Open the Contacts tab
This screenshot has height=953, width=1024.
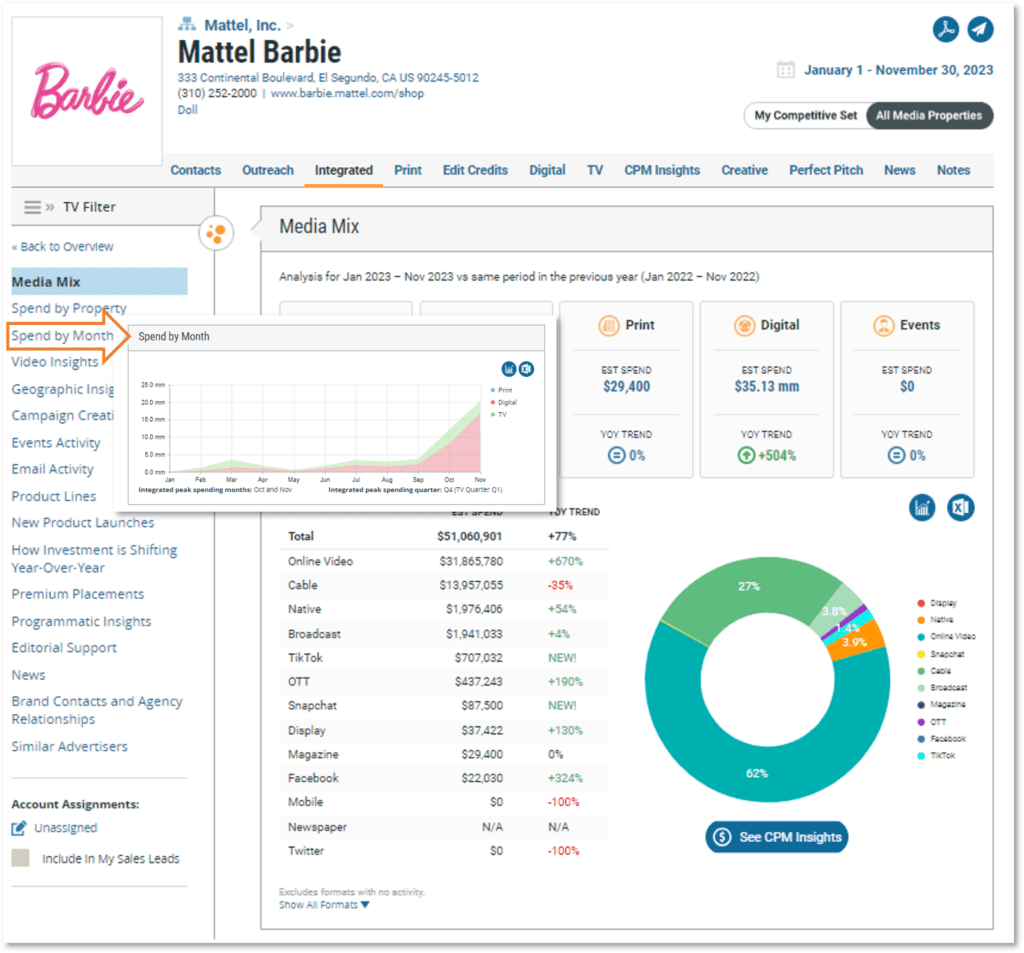(195, 170)
